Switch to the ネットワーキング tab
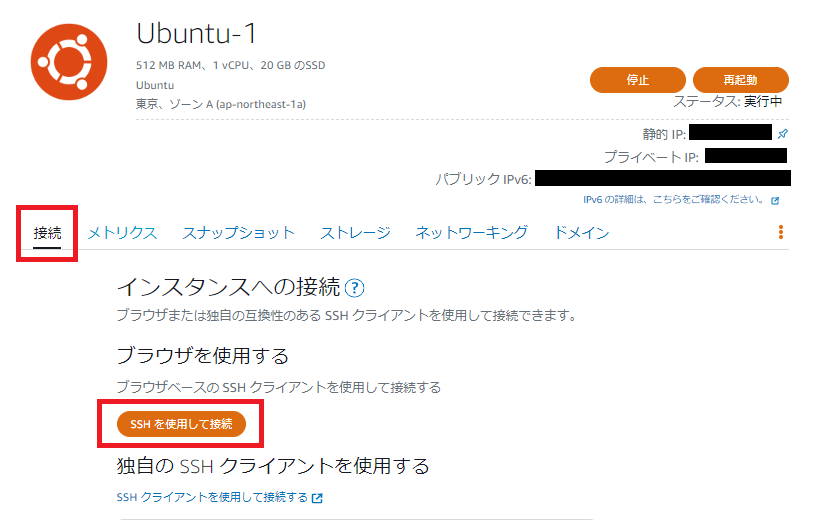Image resolution: width=837 pixels, height=520 pixels. point(471,233)
